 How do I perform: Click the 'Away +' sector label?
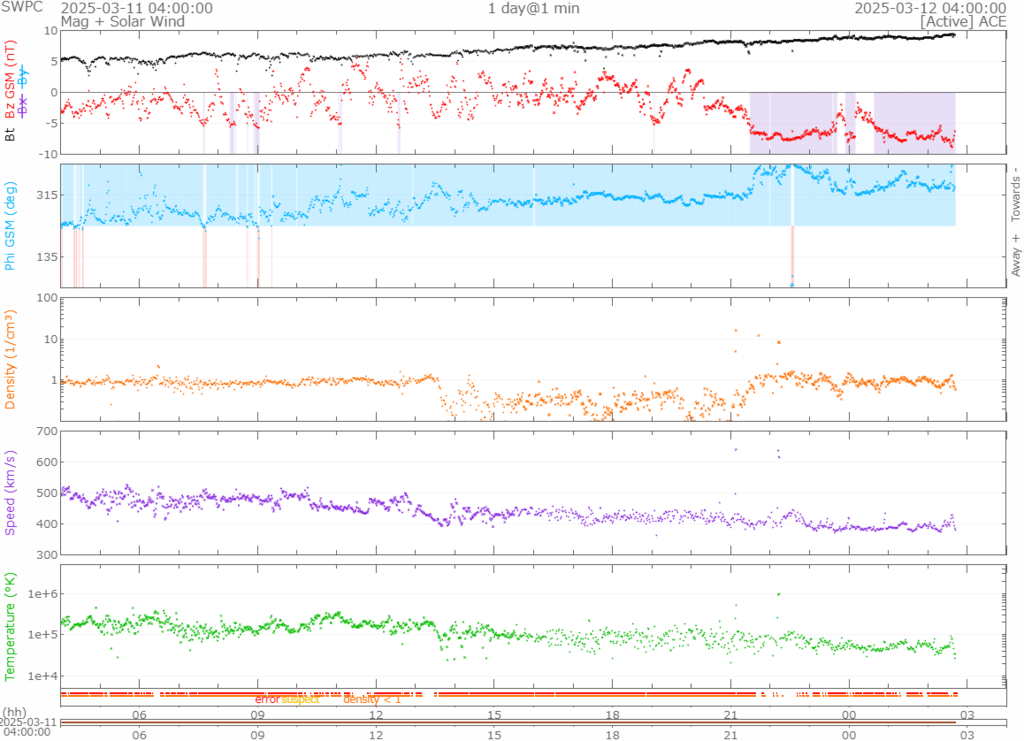pos(1015,256)
